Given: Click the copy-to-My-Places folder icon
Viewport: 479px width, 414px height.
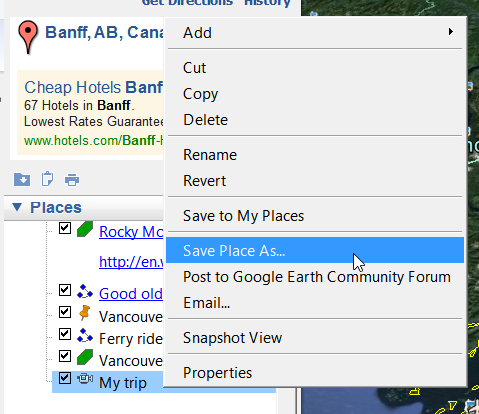Looking at the screenshot, I should (x=22, y=180).
